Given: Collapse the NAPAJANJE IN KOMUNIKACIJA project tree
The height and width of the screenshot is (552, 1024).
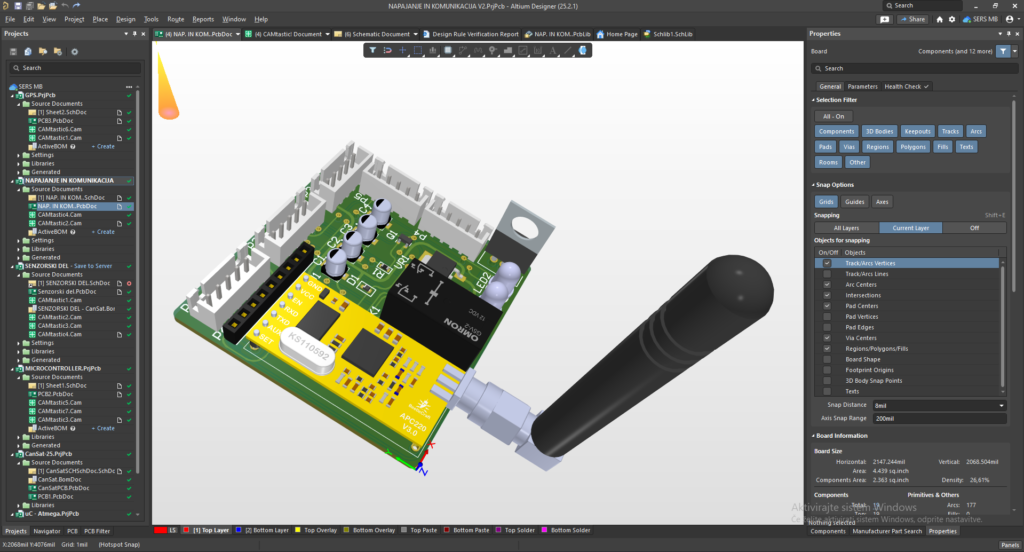Looking at the screenshot, I should click(x=6, y=180).
